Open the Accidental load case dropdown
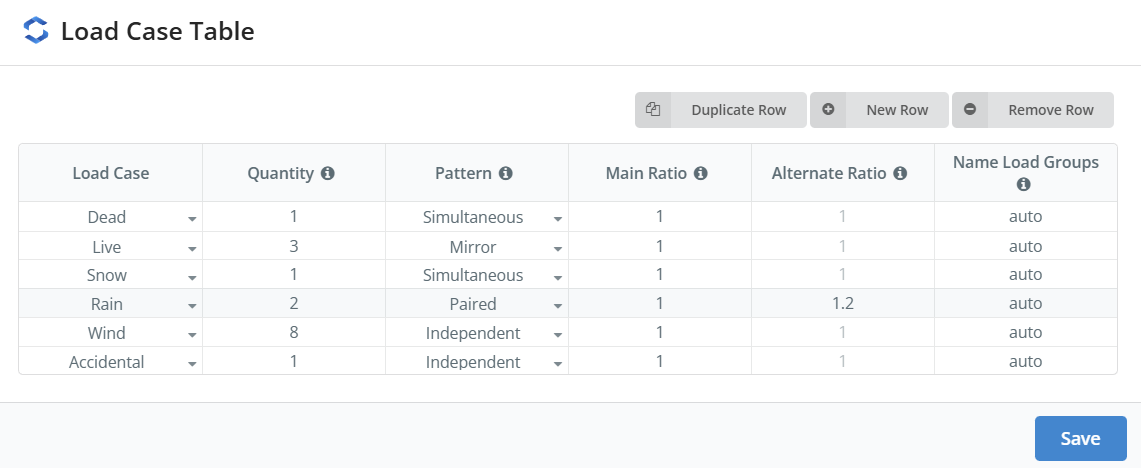Screen dimensions: 1141x468 192,363
